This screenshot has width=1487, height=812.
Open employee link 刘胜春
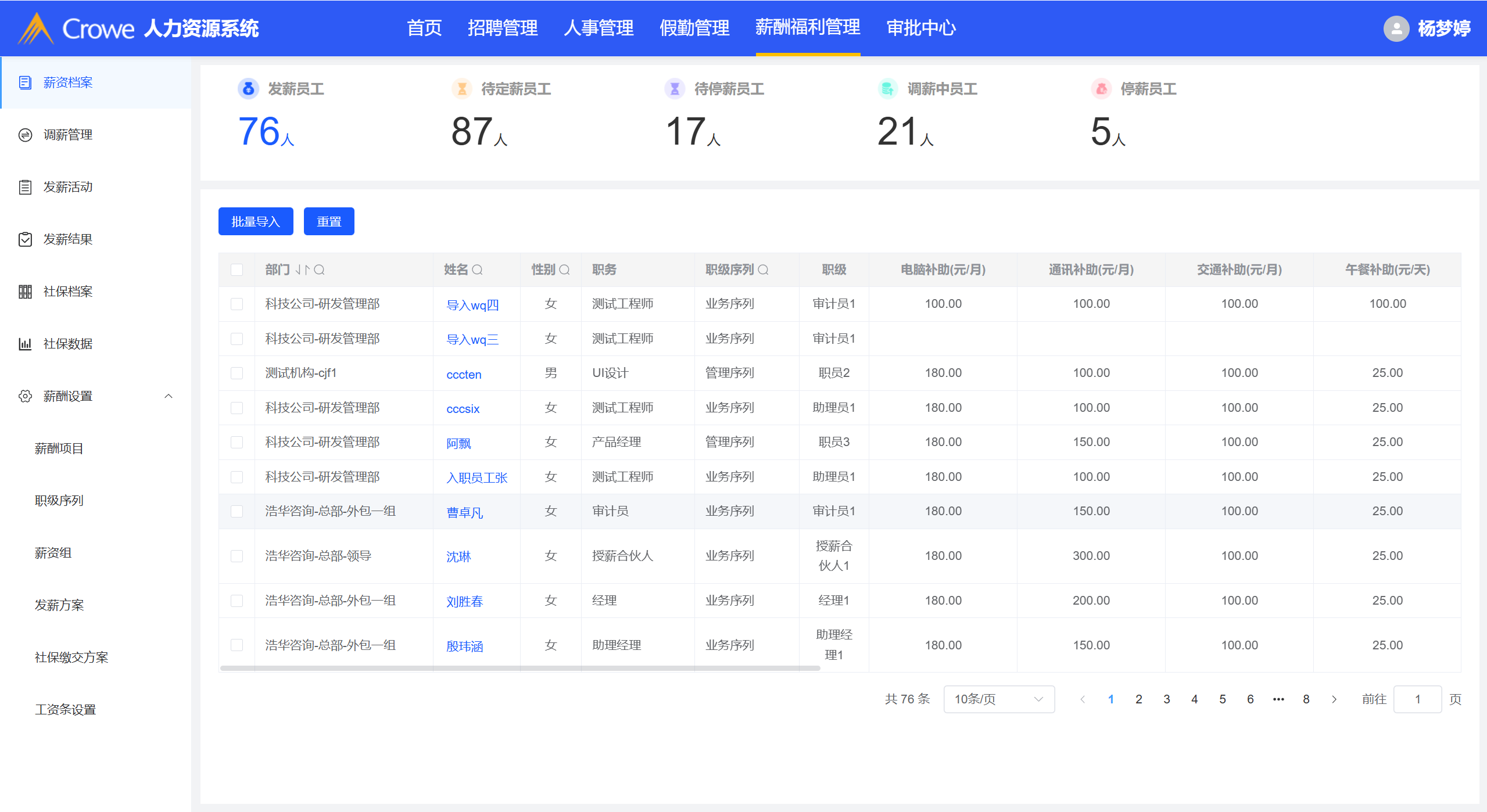point(464,601)
